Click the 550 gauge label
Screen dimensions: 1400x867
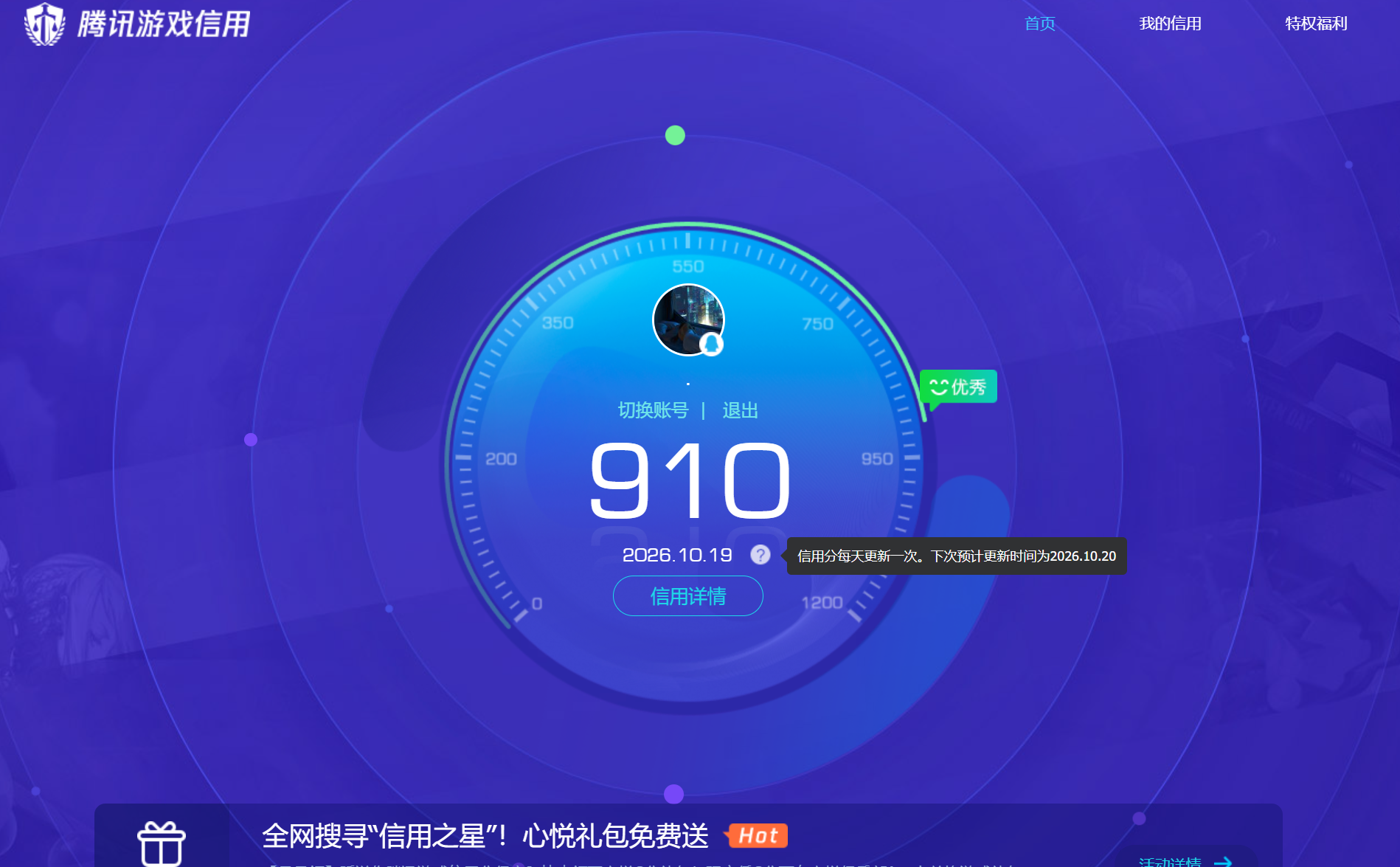click(x=688, y=266)
